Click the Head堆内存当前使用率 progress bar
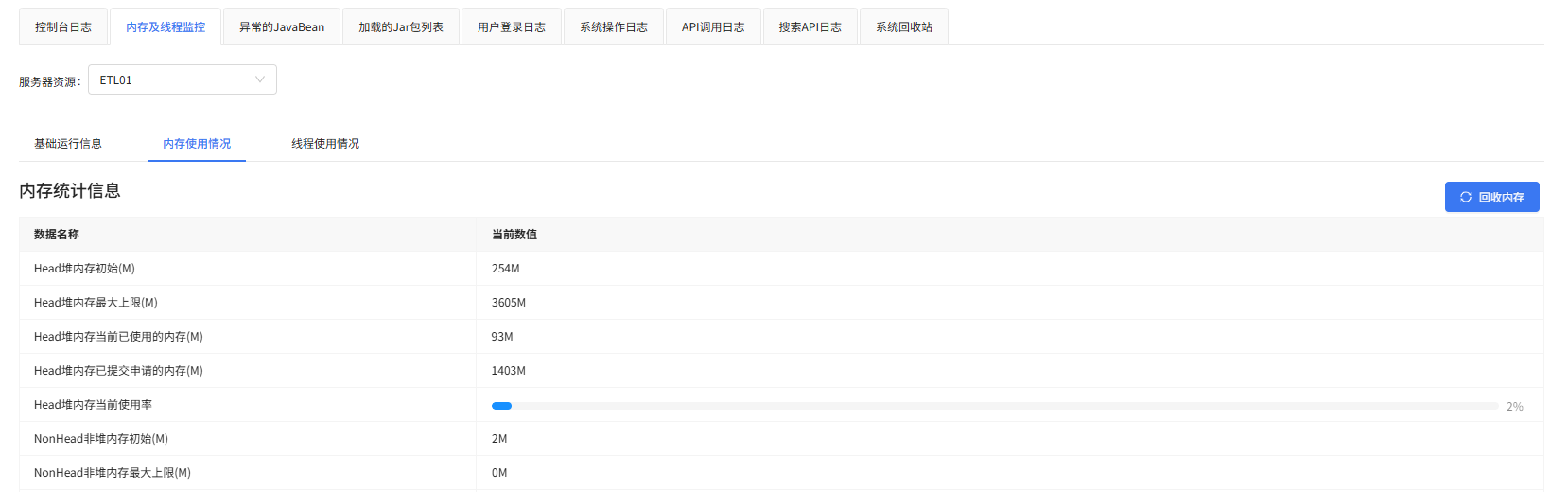Image resolution: width=1568 pixels, height=492 pixels. 995,406
